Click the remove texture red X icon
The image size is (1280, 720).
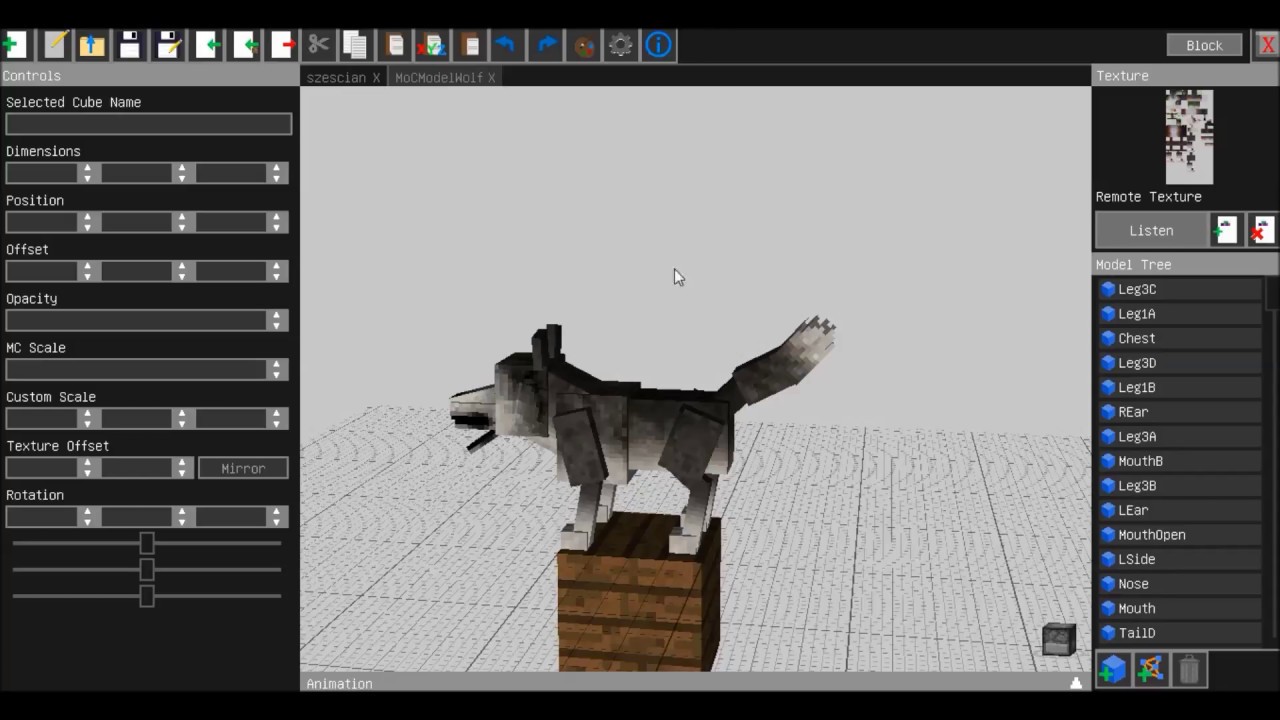1262,231
